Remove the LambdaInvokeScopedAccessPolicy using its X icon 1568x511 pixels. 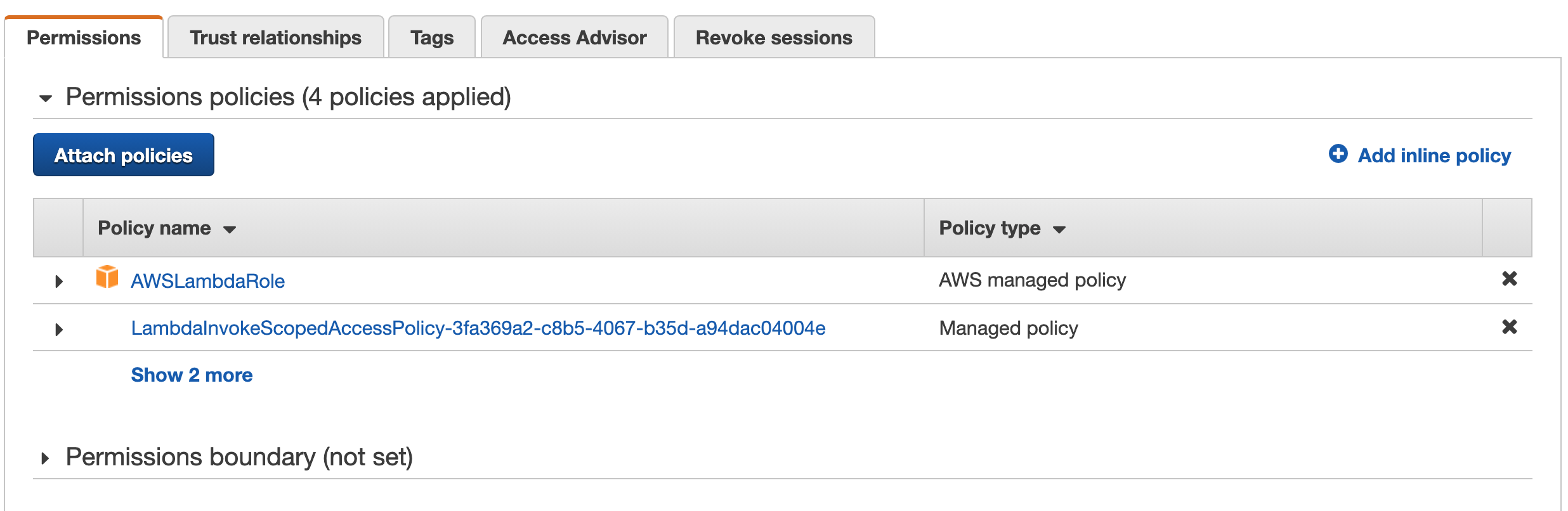[x=1510, y=327]
